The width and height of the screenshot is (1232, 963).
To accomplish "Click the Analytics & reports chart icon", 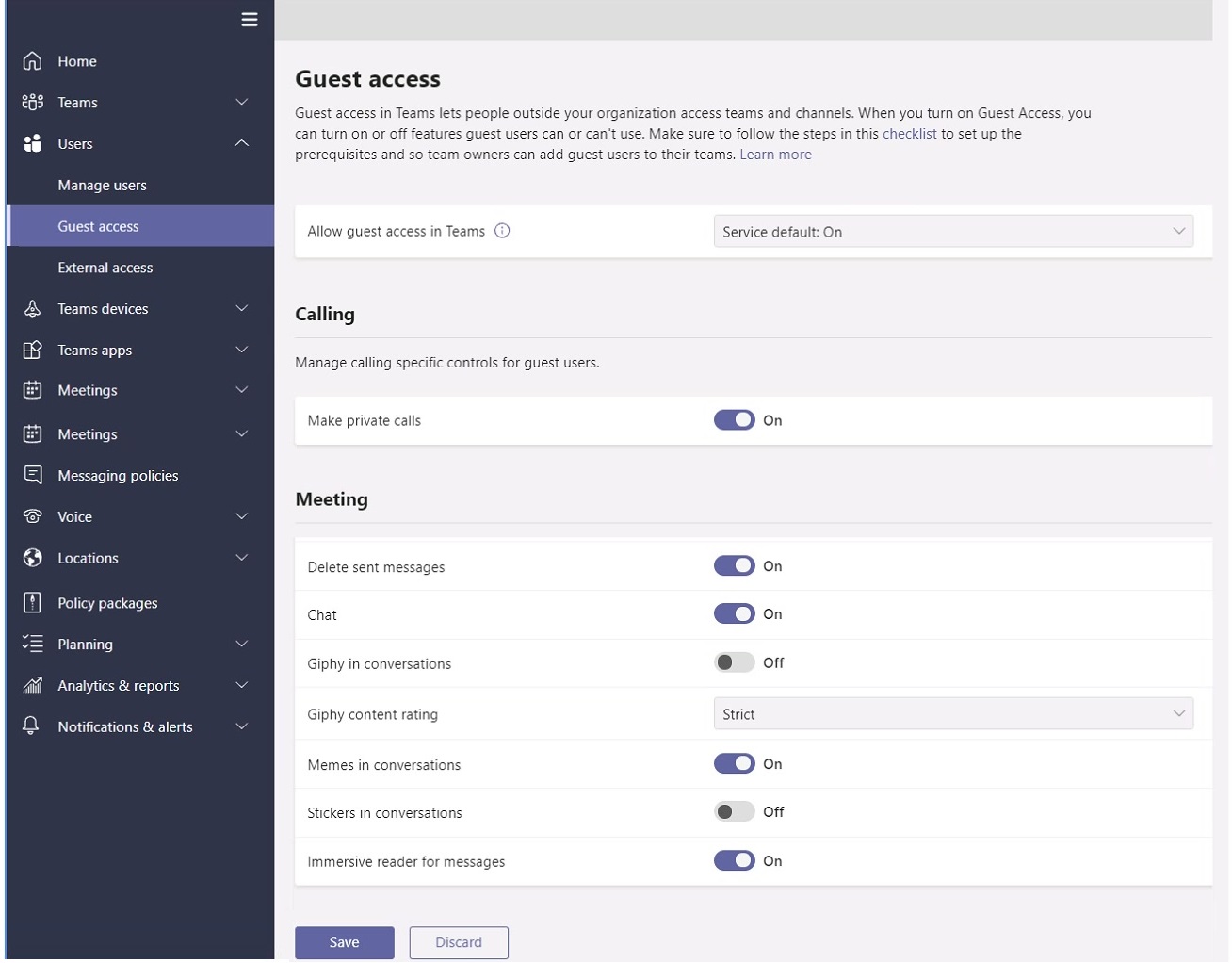I will tap(33, 685).
